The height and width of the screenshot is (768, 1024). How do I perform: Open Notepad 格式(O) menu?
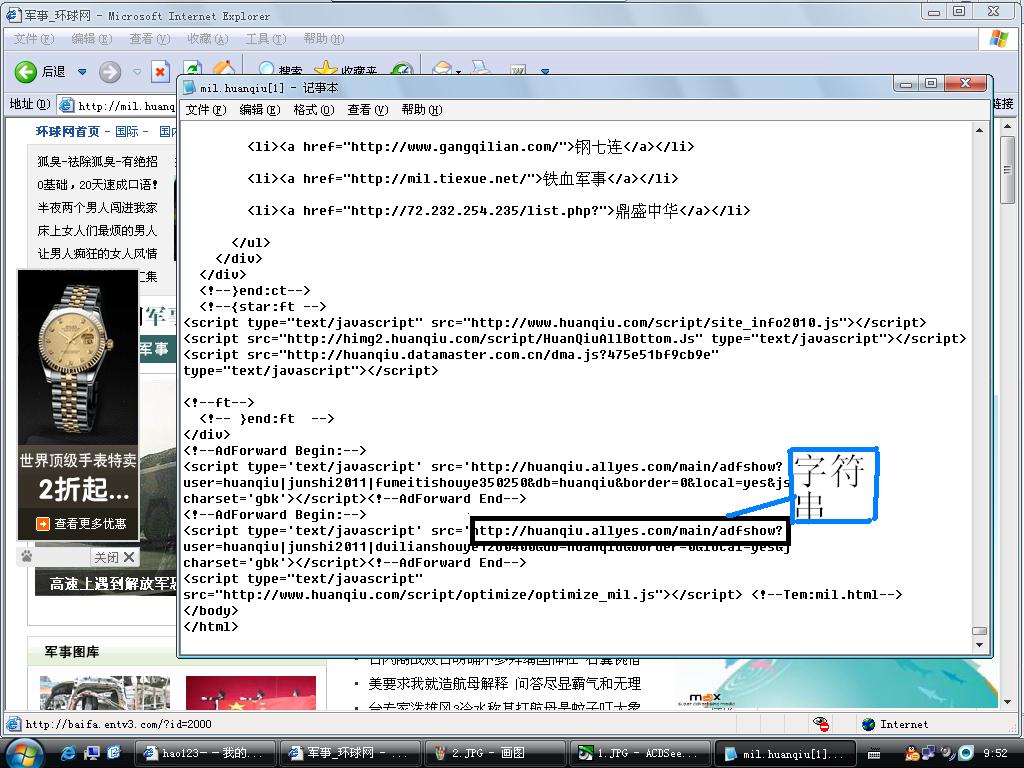pyautogui.click(x=313, y=110)
